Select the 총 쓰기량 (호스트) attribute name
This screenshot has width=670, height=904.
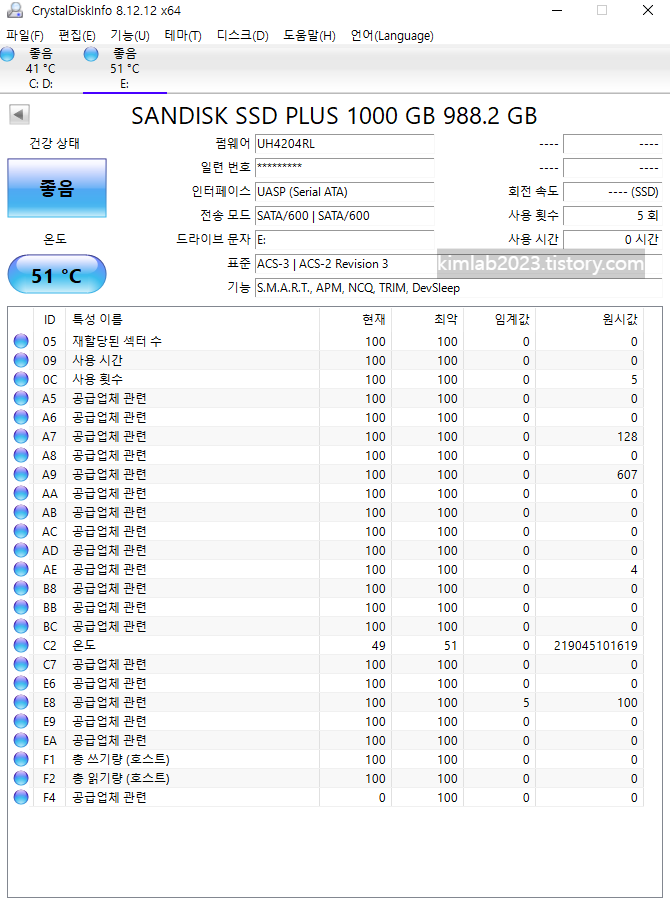tap(121, 759)
